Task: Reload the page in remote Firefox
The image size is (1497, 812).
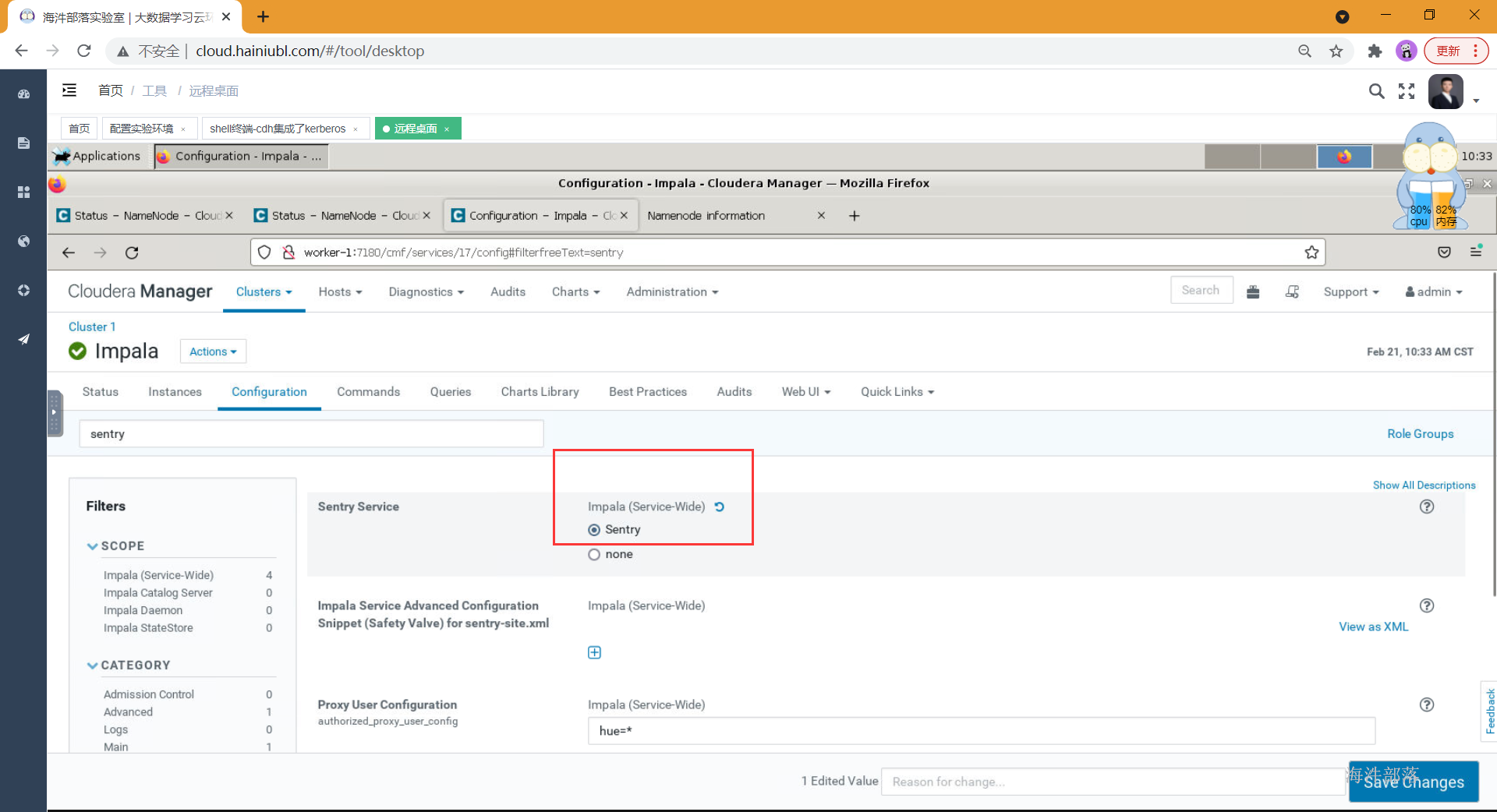Action: (132, 252)
